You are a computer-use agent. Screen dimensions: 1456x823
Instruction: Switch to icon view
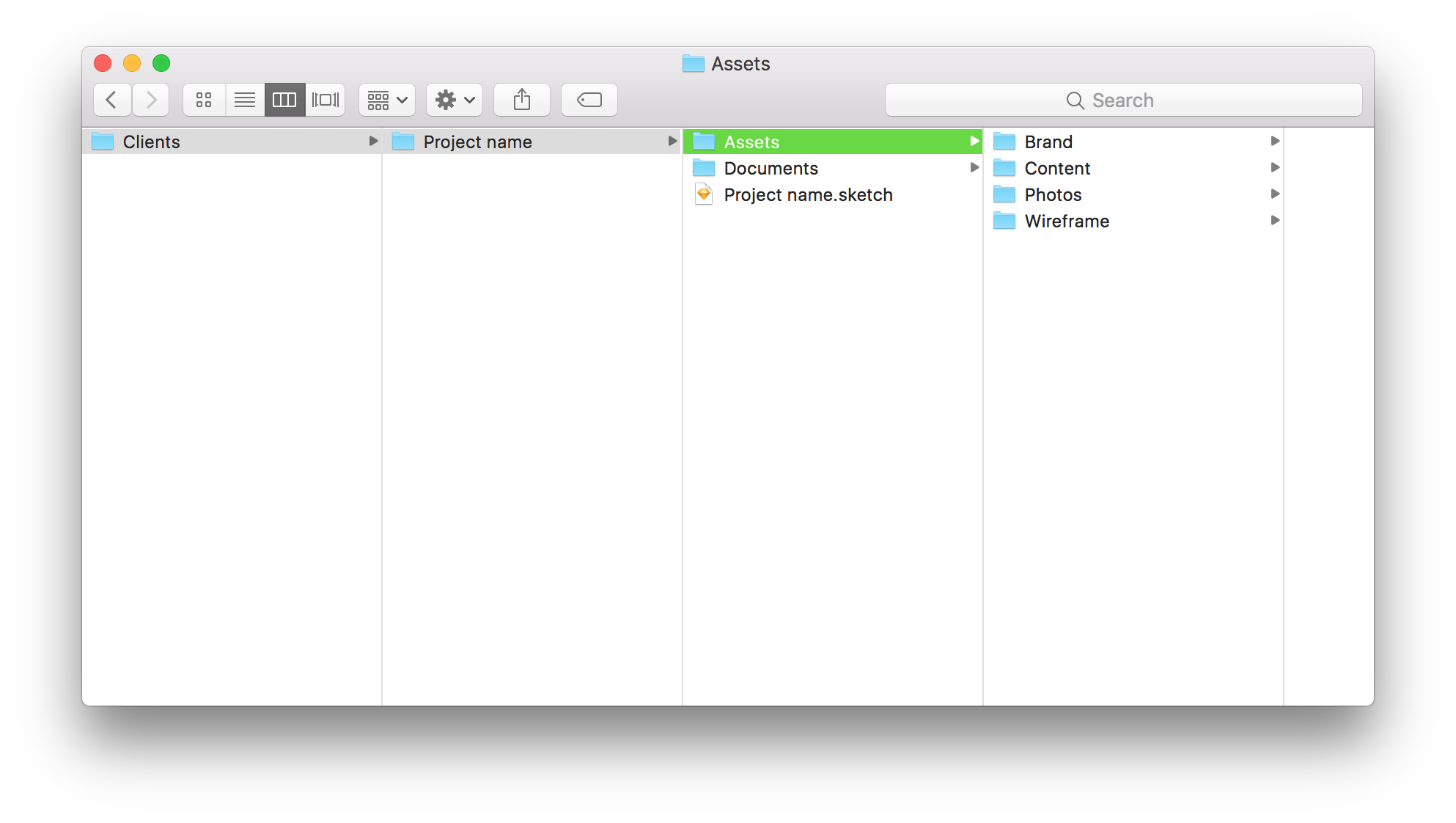click(204, 100)
